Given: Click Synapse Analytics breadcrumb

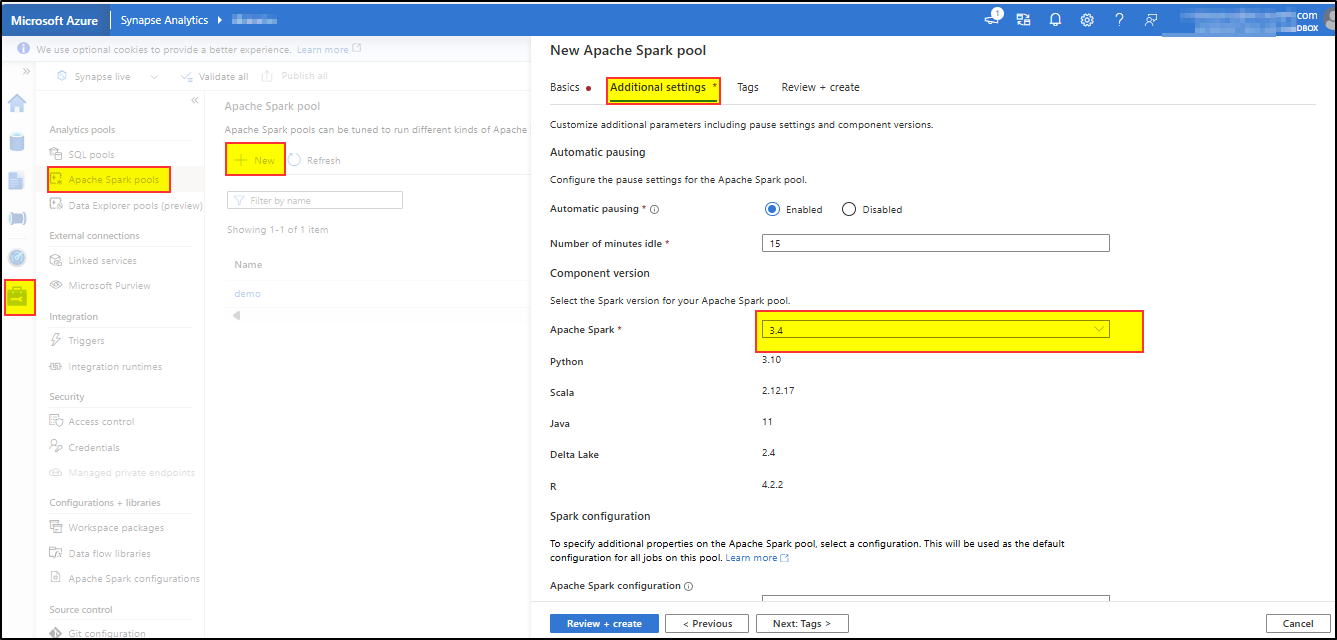Looking at the screenshot, I should click(x=164, y=20).
